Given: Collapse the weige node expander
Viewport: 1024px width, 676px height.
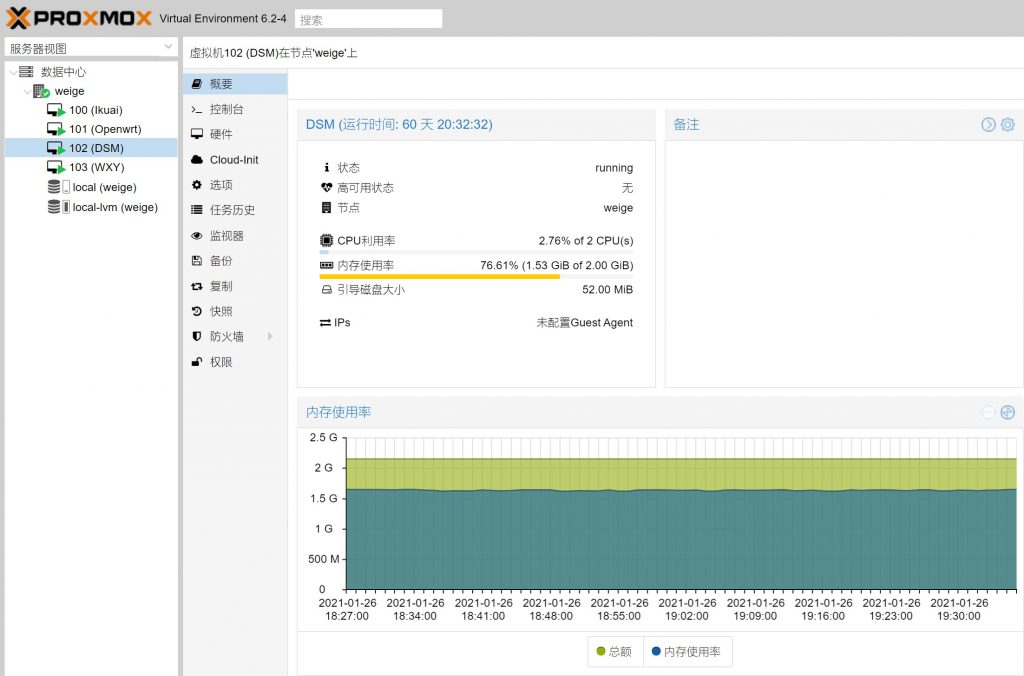Looking at the screenshot, I should pos(27,91).
